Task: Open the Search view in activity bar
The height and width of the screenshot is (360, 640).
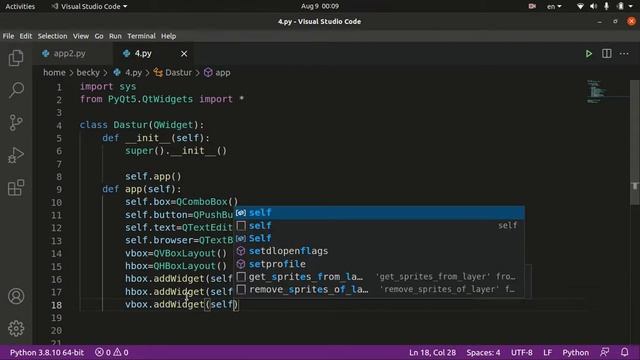Action: (x=16, y=90)
